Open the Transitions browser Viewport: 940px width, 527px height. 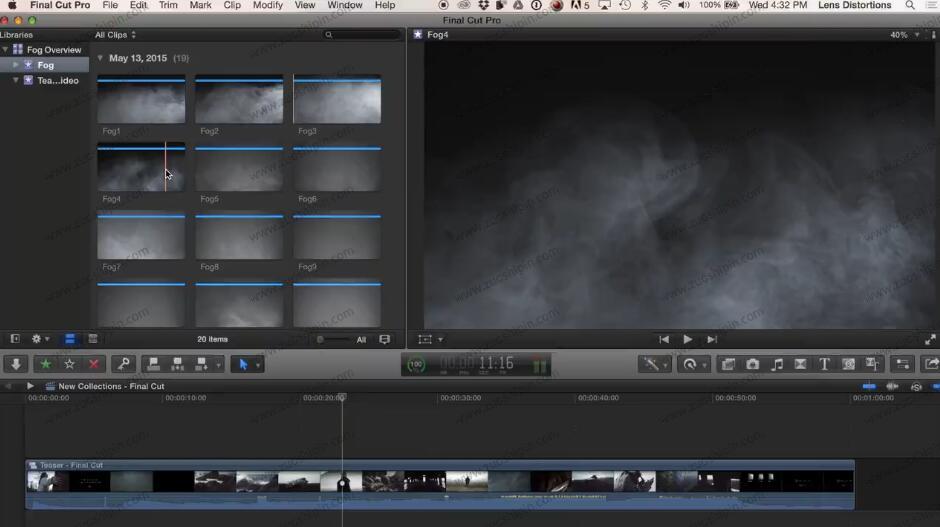(x=800, y=364)
